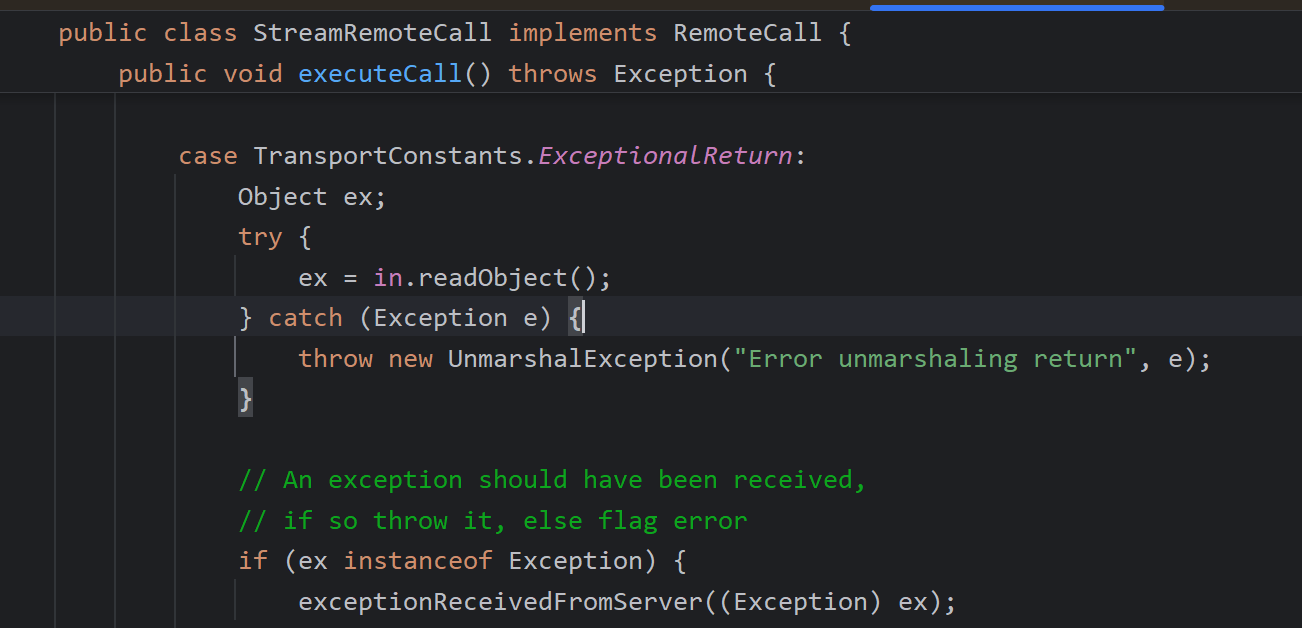Click the StreamRemoteCall class name in sticky header

click(372, 33)
